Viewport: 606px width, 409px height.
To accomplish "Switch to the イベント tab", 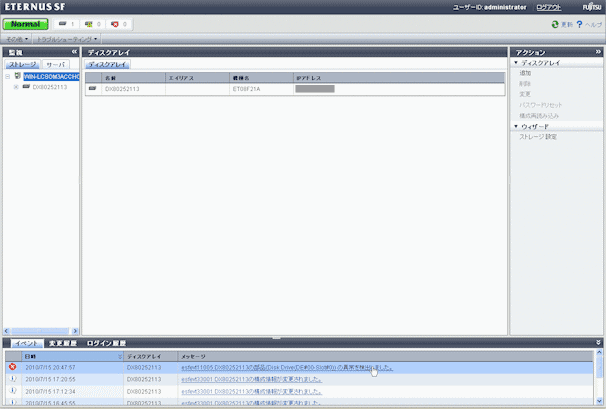I will [x=27, y=343].
